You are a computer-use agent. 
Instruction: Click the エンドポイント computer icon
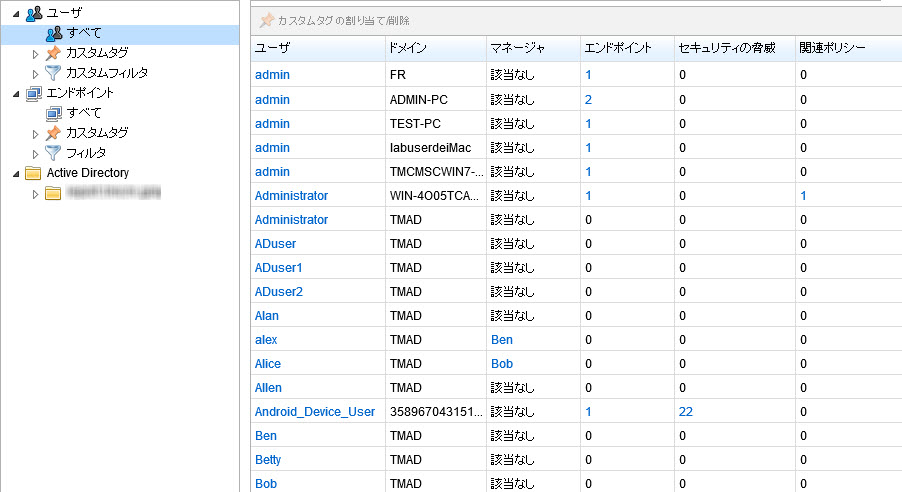[x=35, y=93]
